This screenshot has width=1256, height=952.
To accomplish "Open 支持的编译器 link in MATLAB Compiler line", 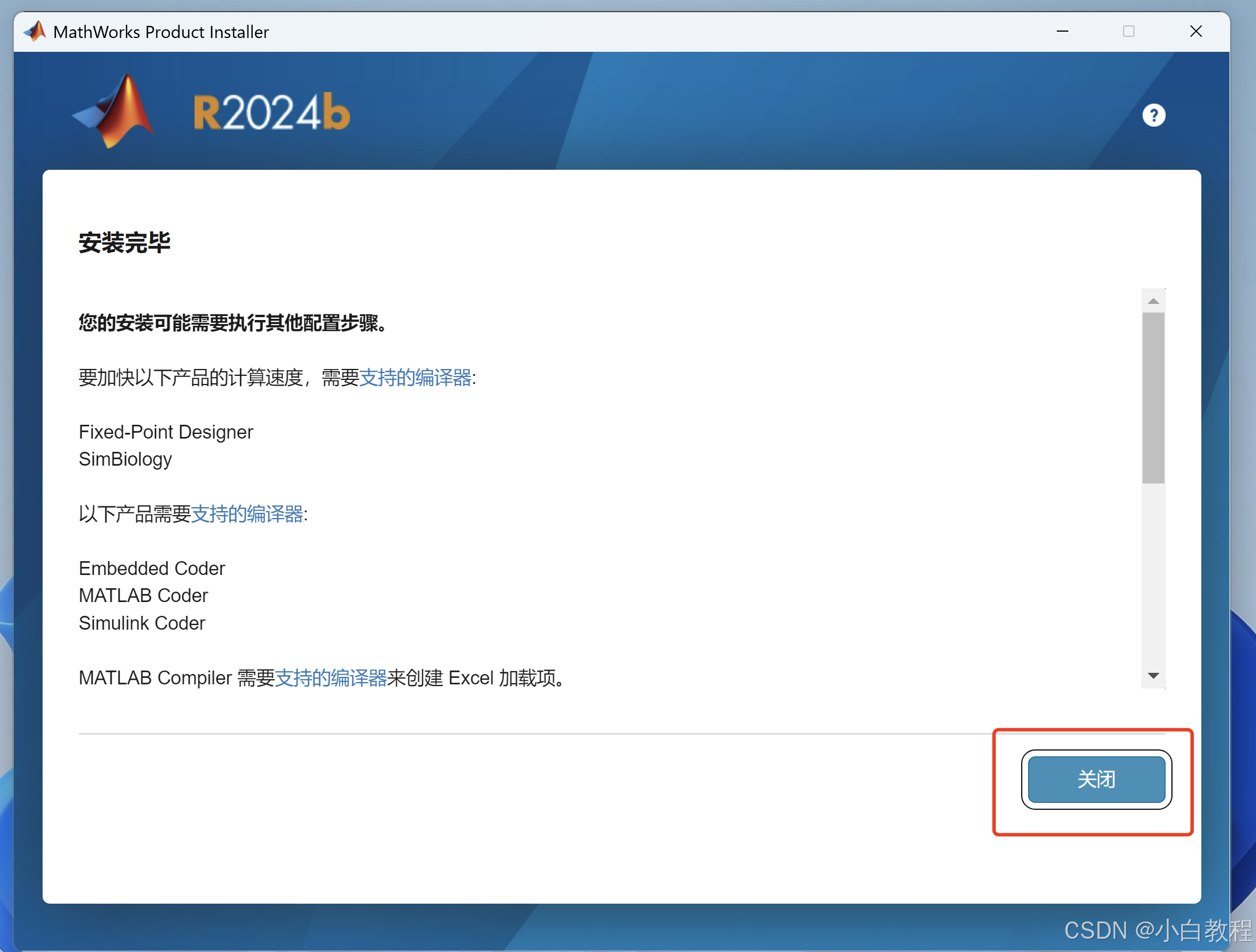I will point(331,678).
